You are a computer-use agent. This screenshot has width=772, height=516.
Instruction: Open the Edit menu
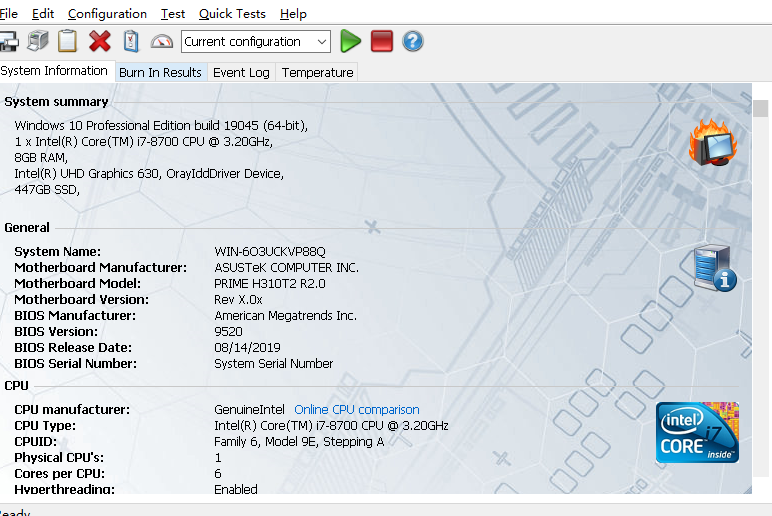tap(43, 14)
